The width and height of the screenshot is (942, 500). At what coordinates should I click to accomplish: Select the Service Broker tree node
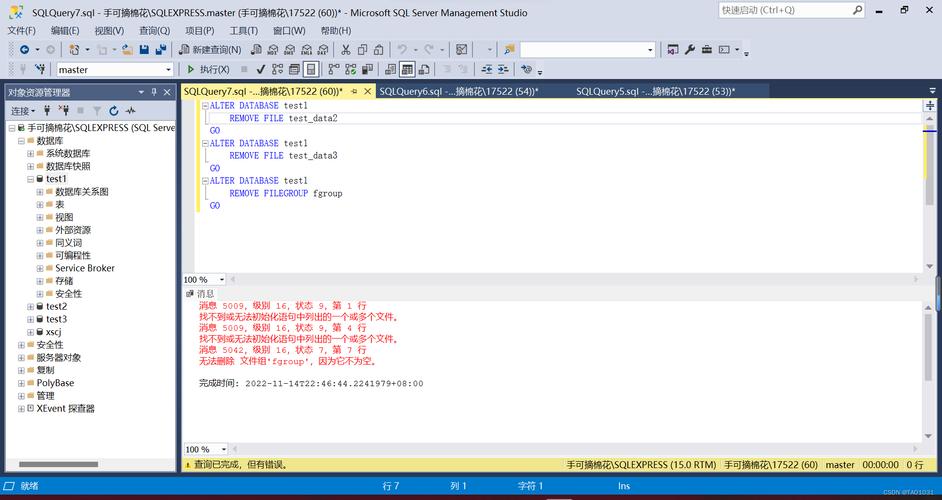click(85, 268)
